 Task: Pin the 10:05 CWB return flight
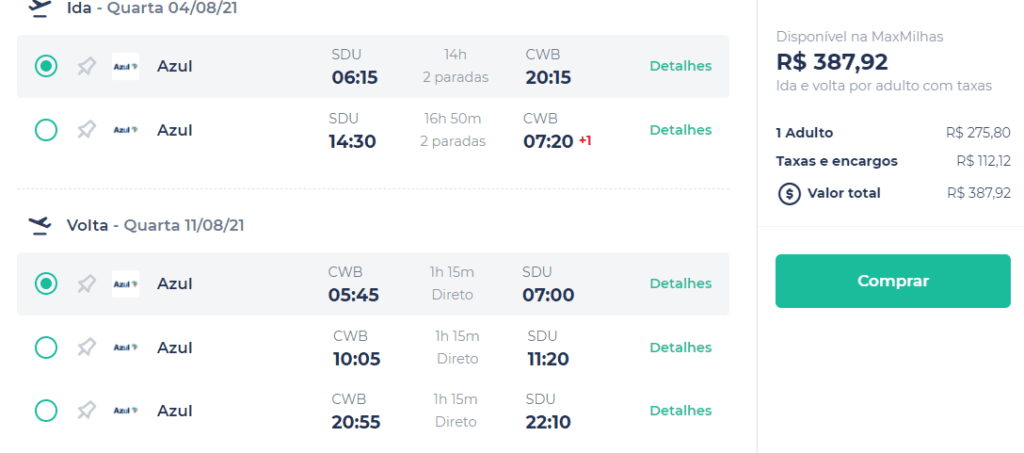pyautogui.click(x=86, y=347)
